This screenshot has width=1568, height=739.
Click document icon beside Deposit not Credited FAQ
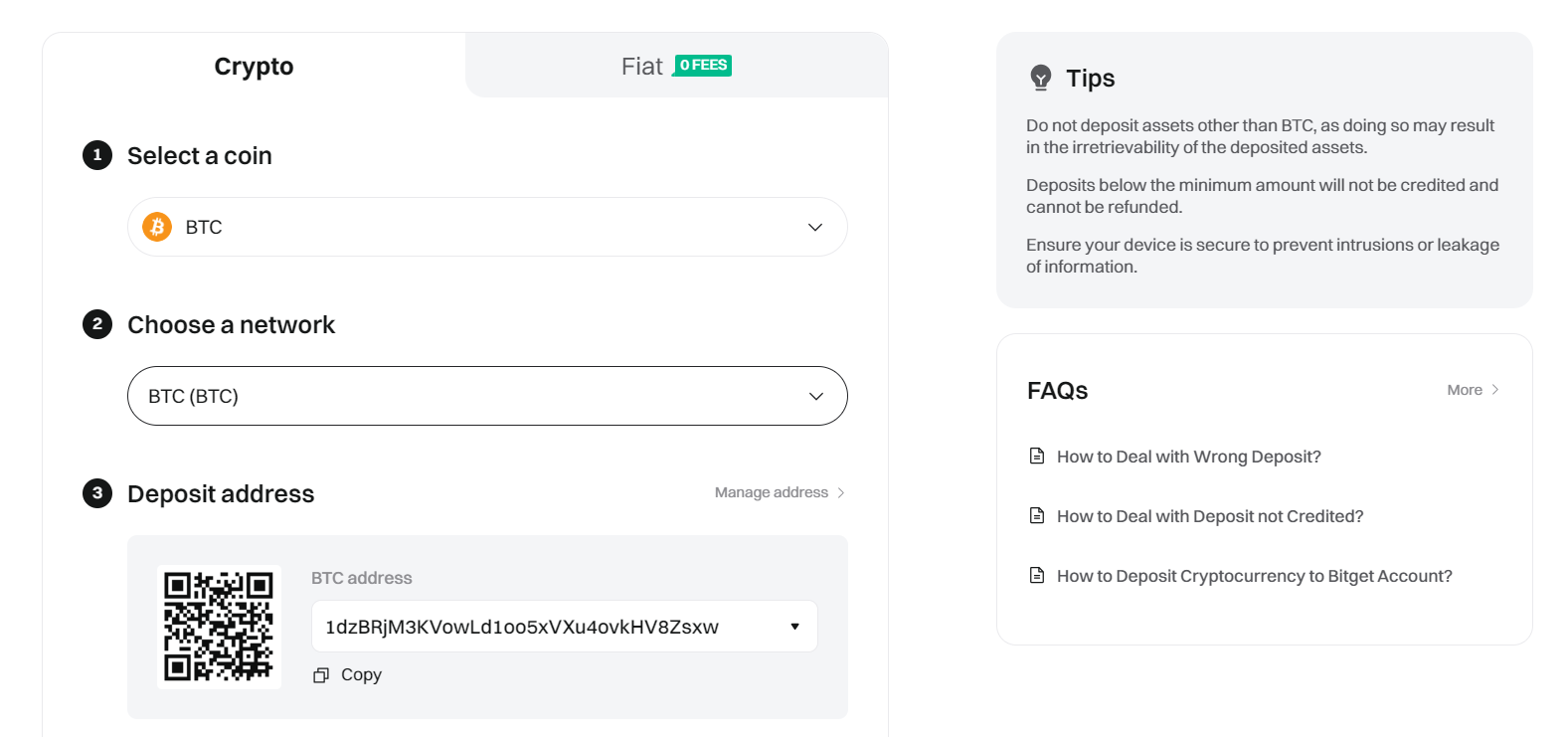tap(1037, 516)
